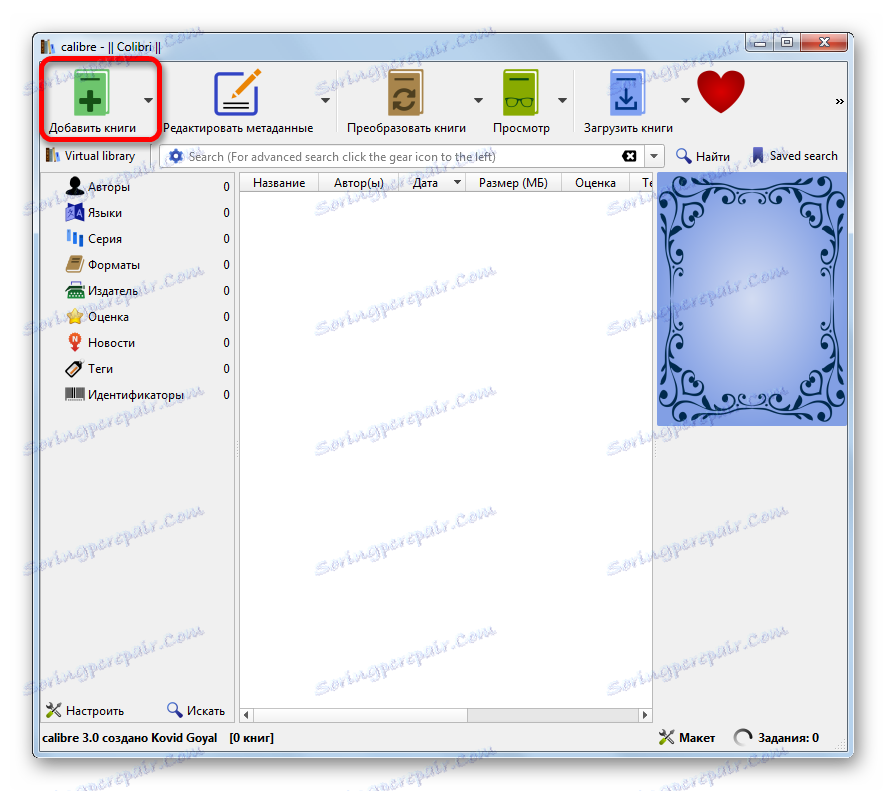Expand the Add books dropdown arrow
The image size is (887, 791).
148,100
